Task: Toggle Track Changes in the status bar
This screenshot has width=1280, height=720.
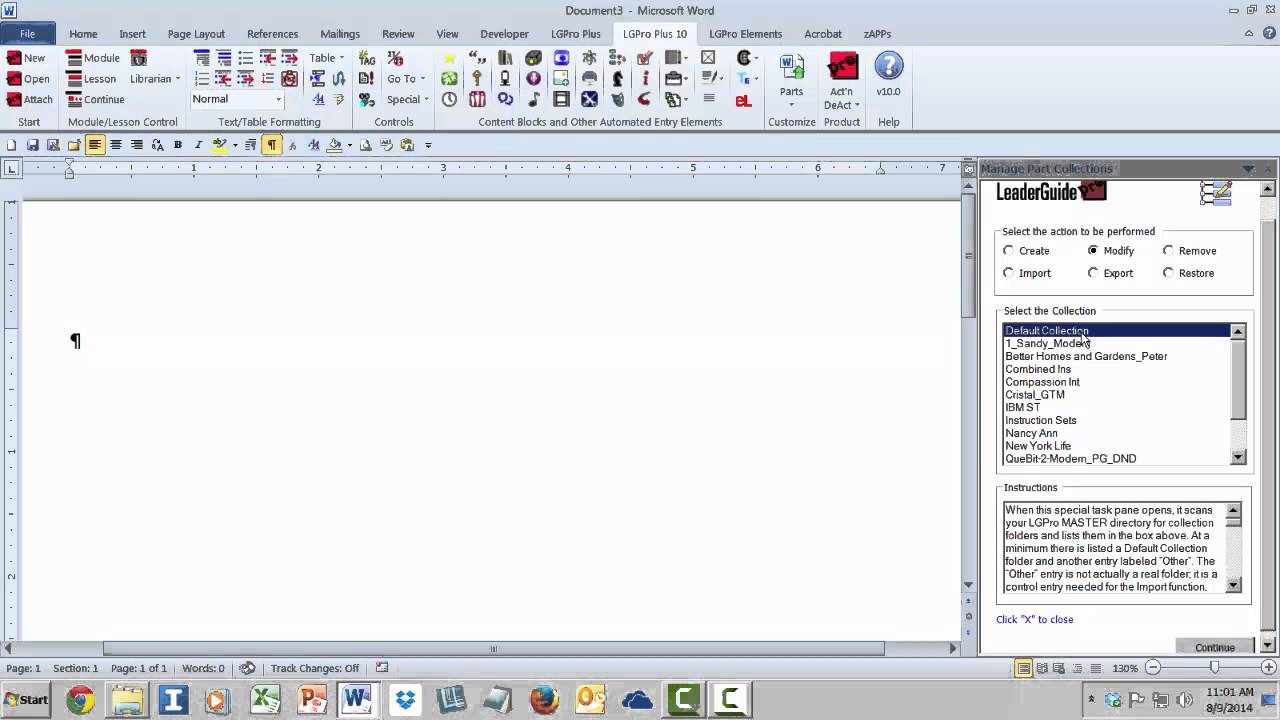Action: point(314,668)
